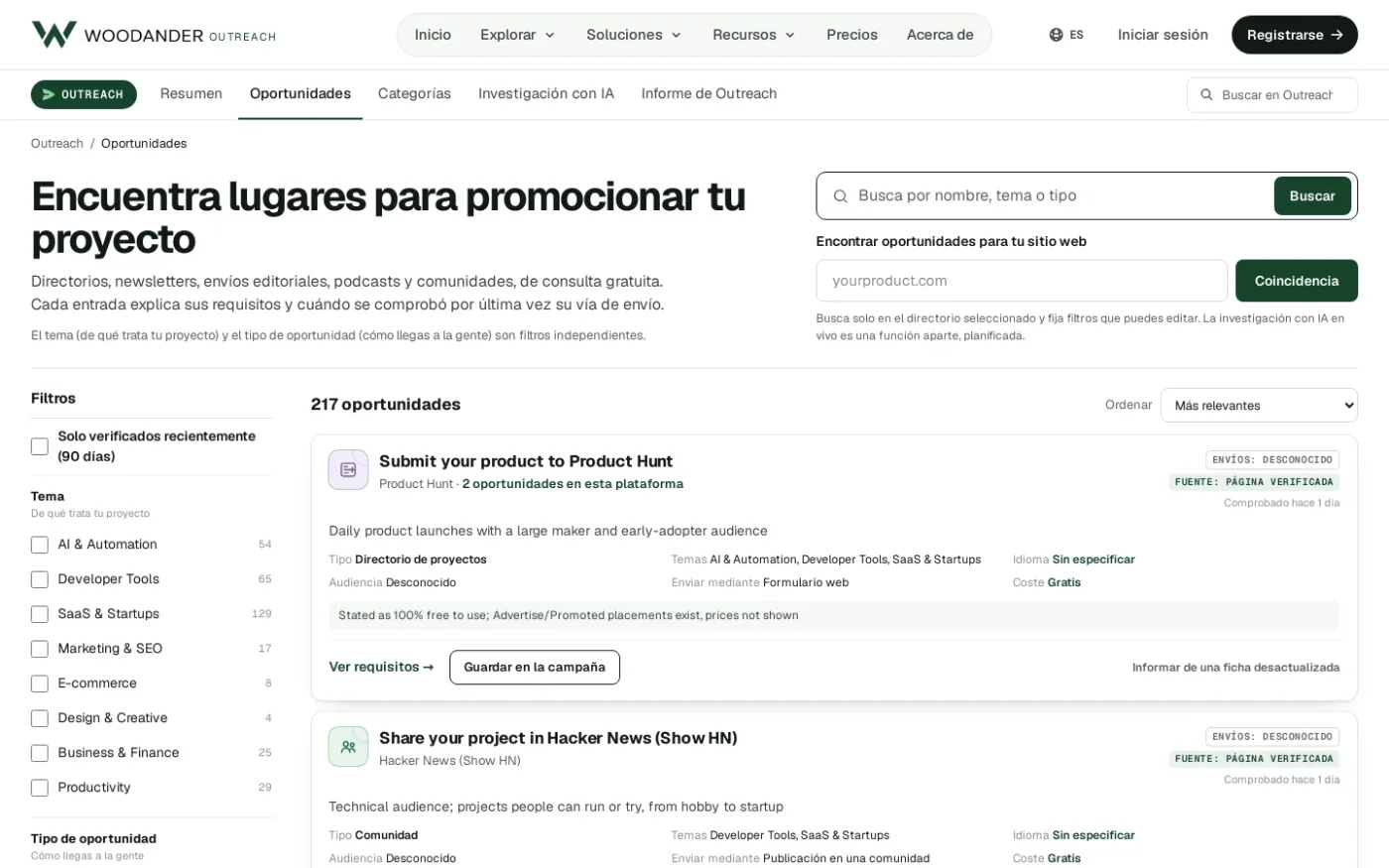Switch to the Categorías tab
Screen dimensions: 1389x868
pos(415,93)
